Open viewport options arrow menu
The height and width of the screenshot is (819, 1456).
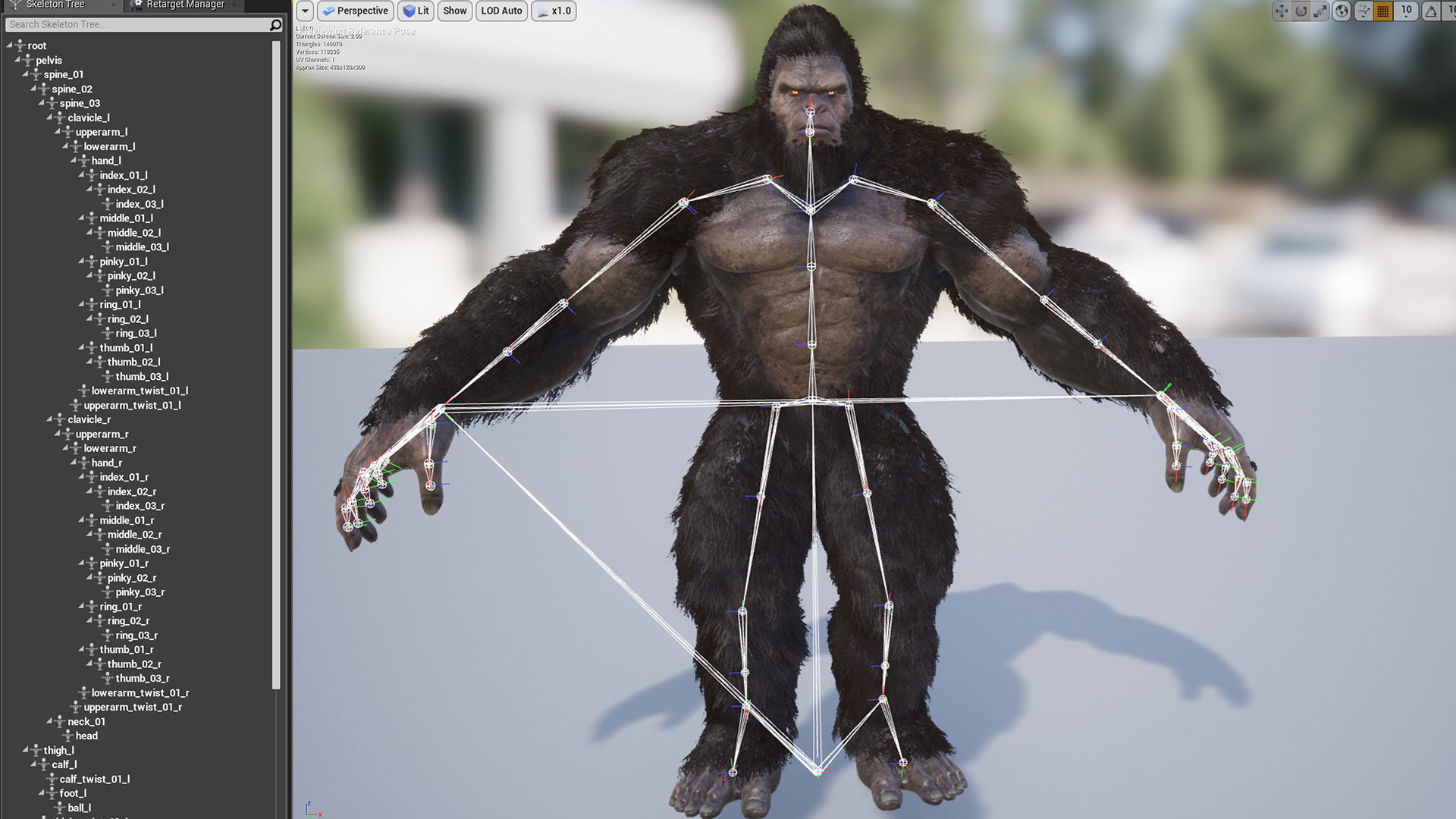[x=305, y=11]
